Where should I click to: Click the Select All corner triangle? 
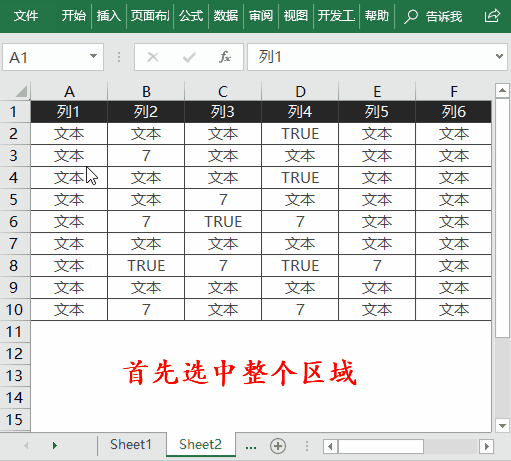coord(22,91)
